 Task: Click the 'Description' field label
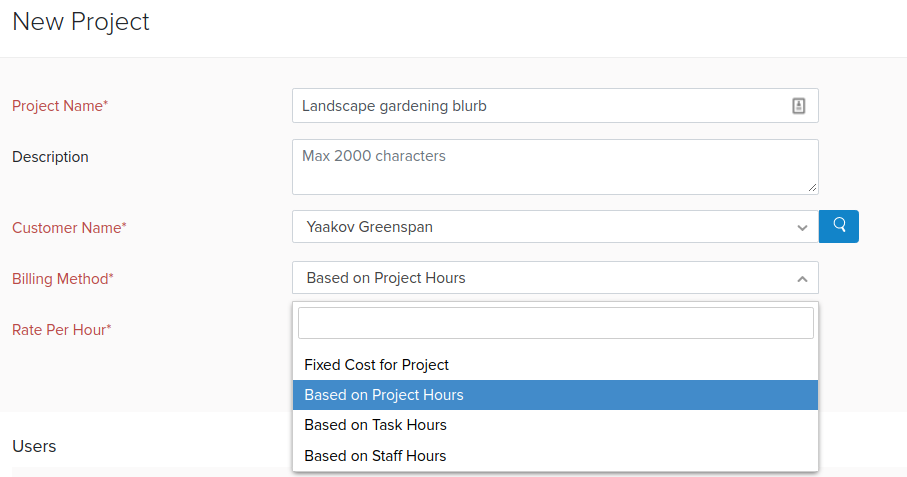click(x=50, y=157)
